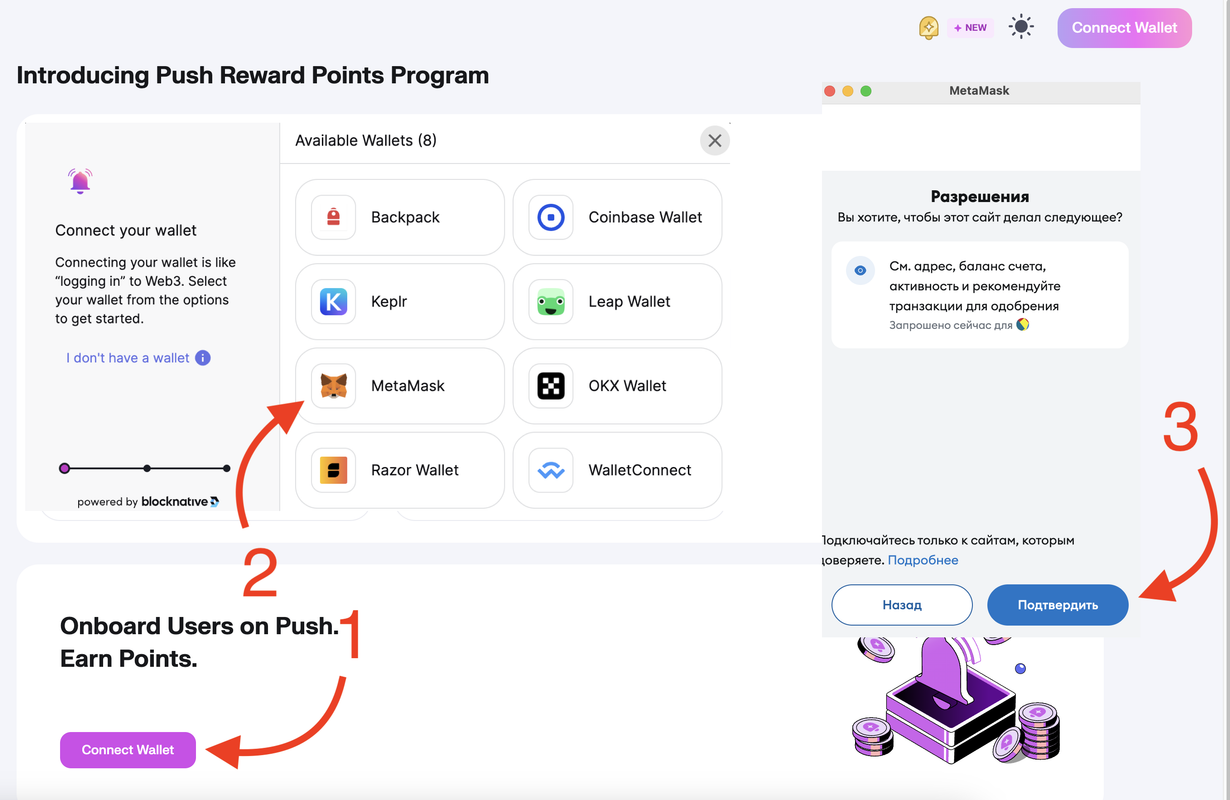Click the 'Earn Points.' heading text
The height and width of the screenshot is (800, 1230).
pyautogui.click(x=129, y=659)
